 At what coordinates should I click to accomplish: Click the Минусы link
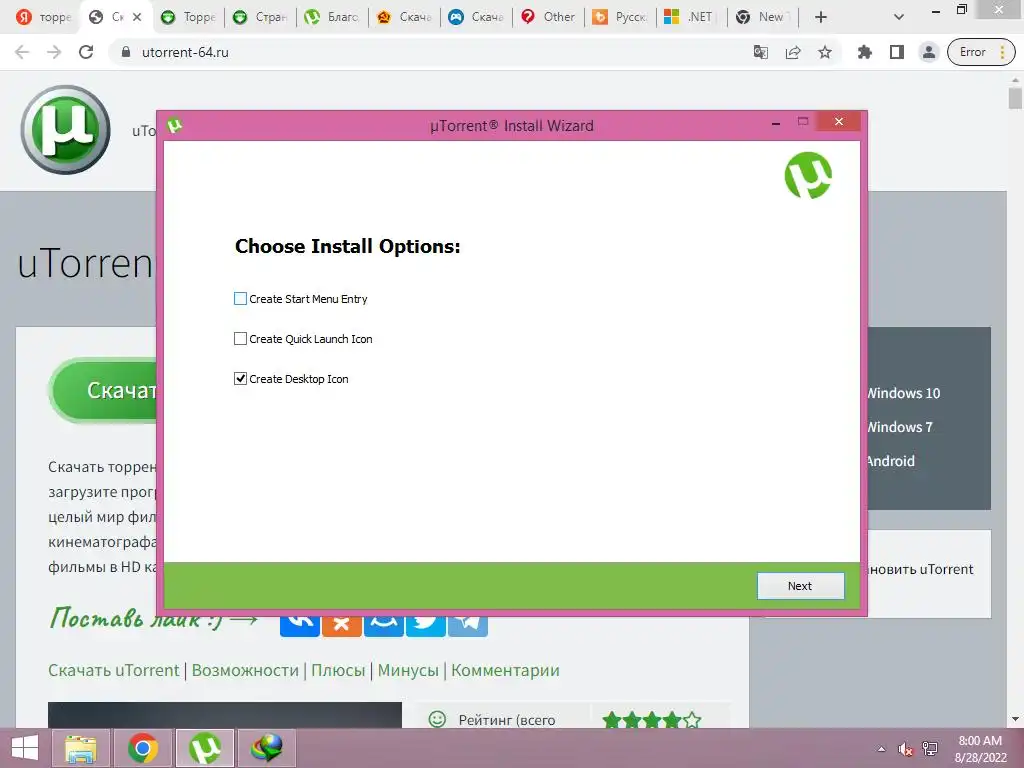click(408, 671)
